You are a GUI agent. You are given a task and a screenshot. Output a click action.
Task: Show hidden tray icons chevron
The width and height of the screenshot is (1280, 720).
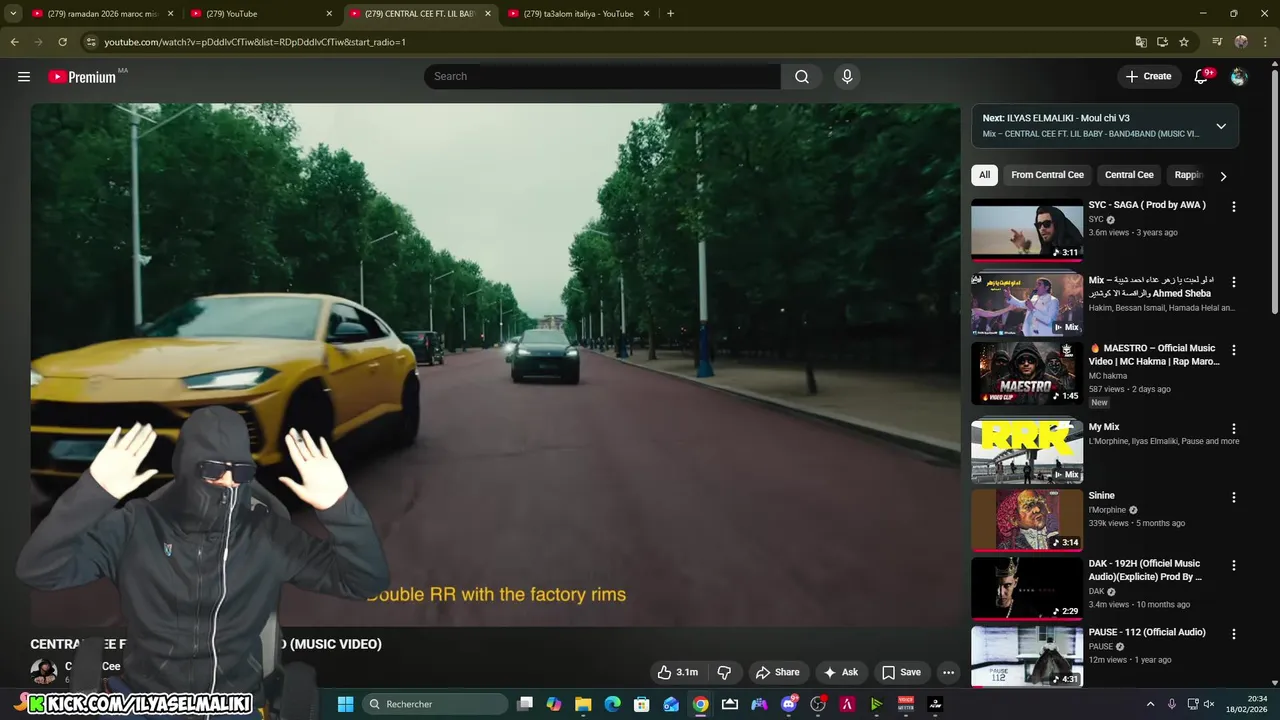(1150, 704)
